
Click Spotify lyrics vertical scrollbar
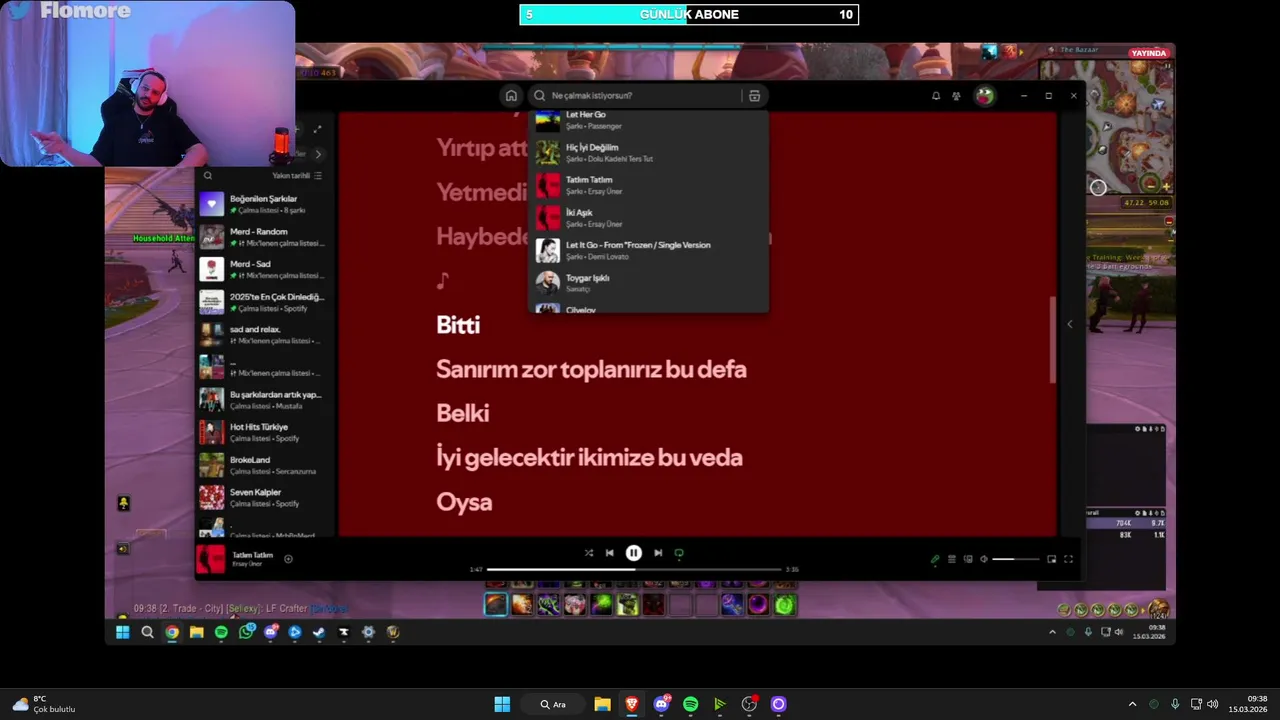1052,340
